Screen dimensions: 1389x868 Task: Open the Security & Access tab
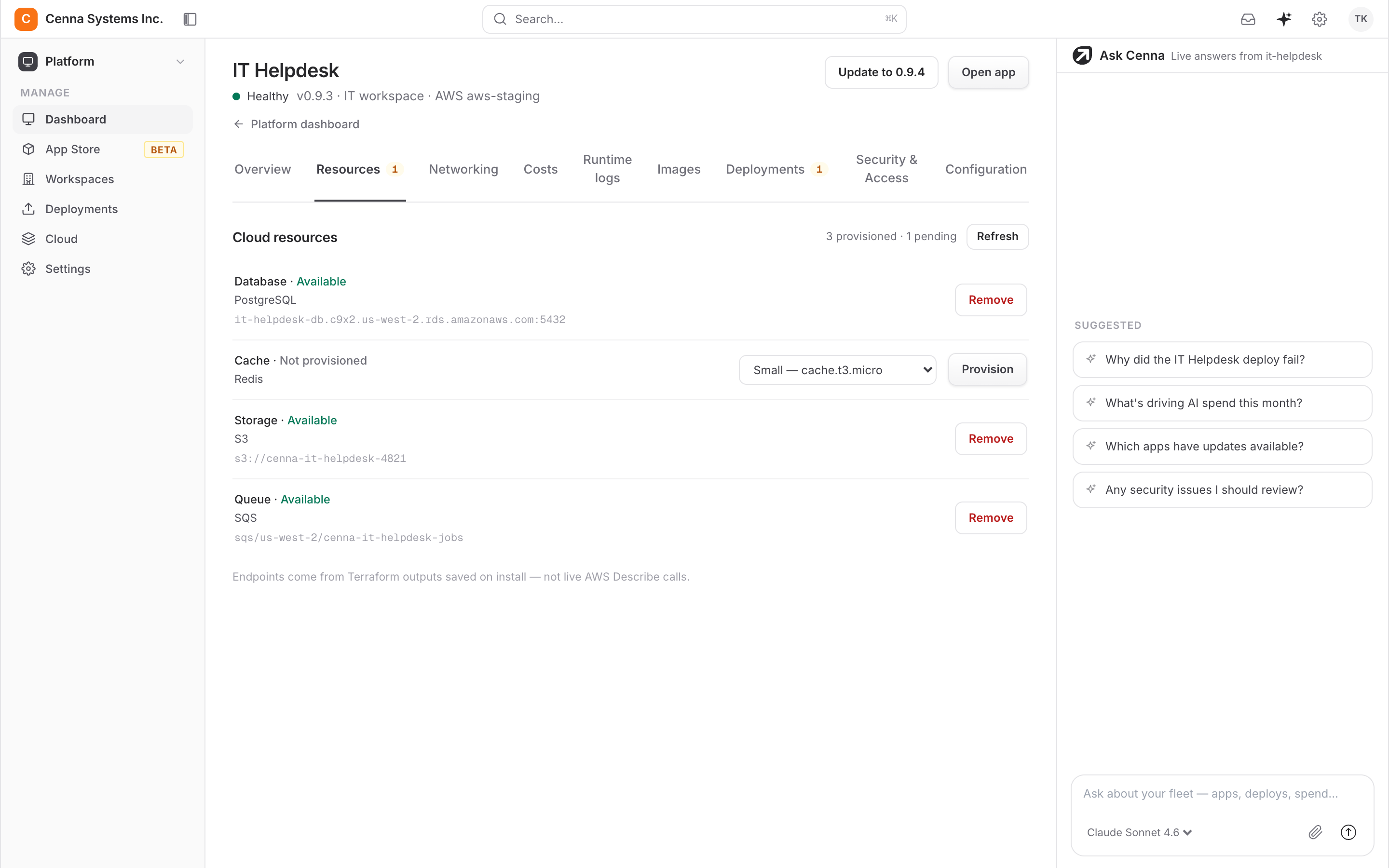(886, 169)
